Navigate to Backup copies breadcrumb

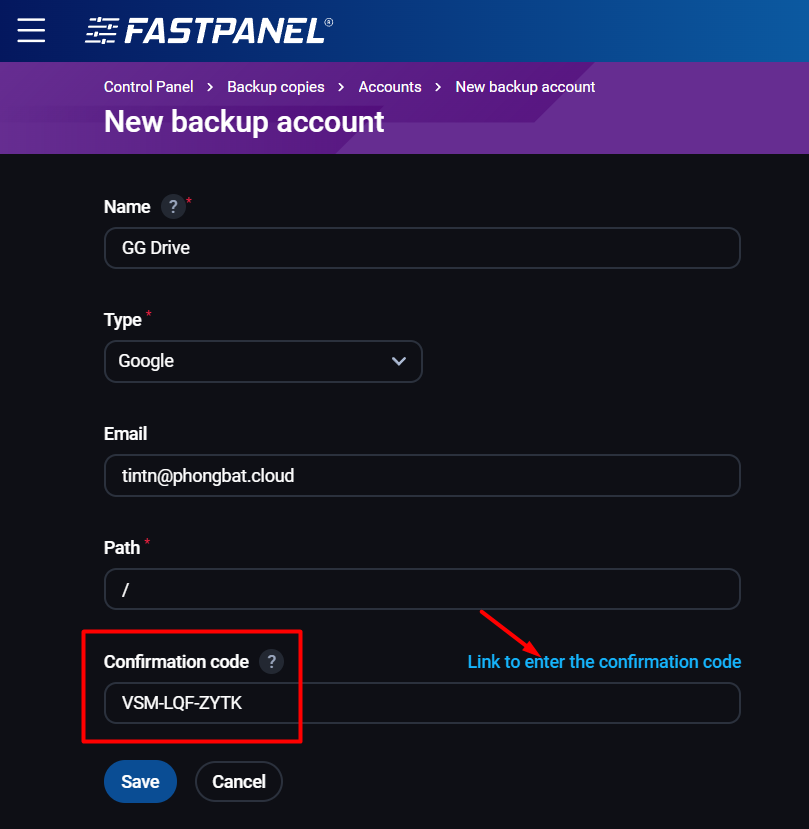tap(276, 87)
